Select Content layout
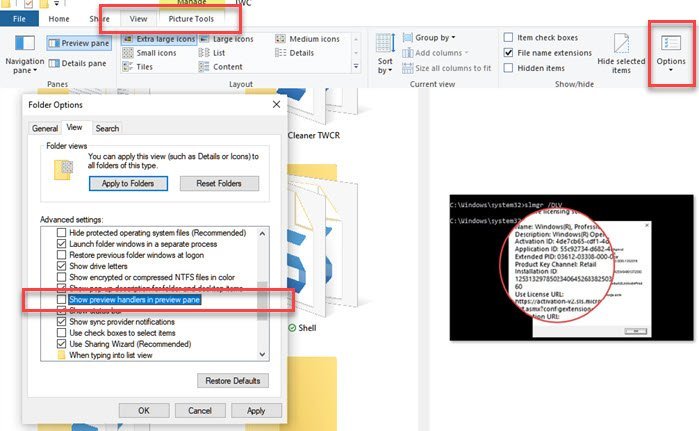Image resolution: width=699 pixels, height=431 pixels. tap(221, 67)
